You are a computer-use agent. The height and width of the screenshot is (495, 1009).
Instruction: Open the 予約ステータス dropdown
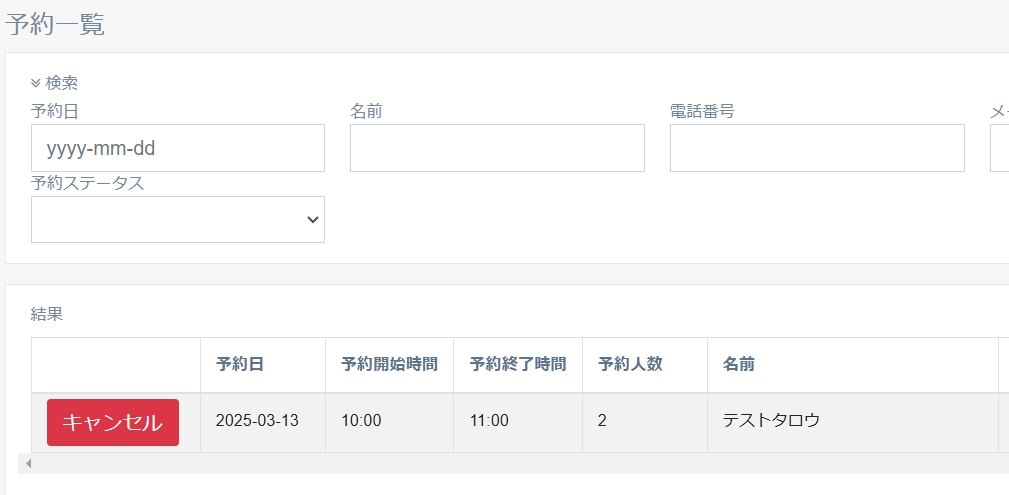click(x=178, y=219)
